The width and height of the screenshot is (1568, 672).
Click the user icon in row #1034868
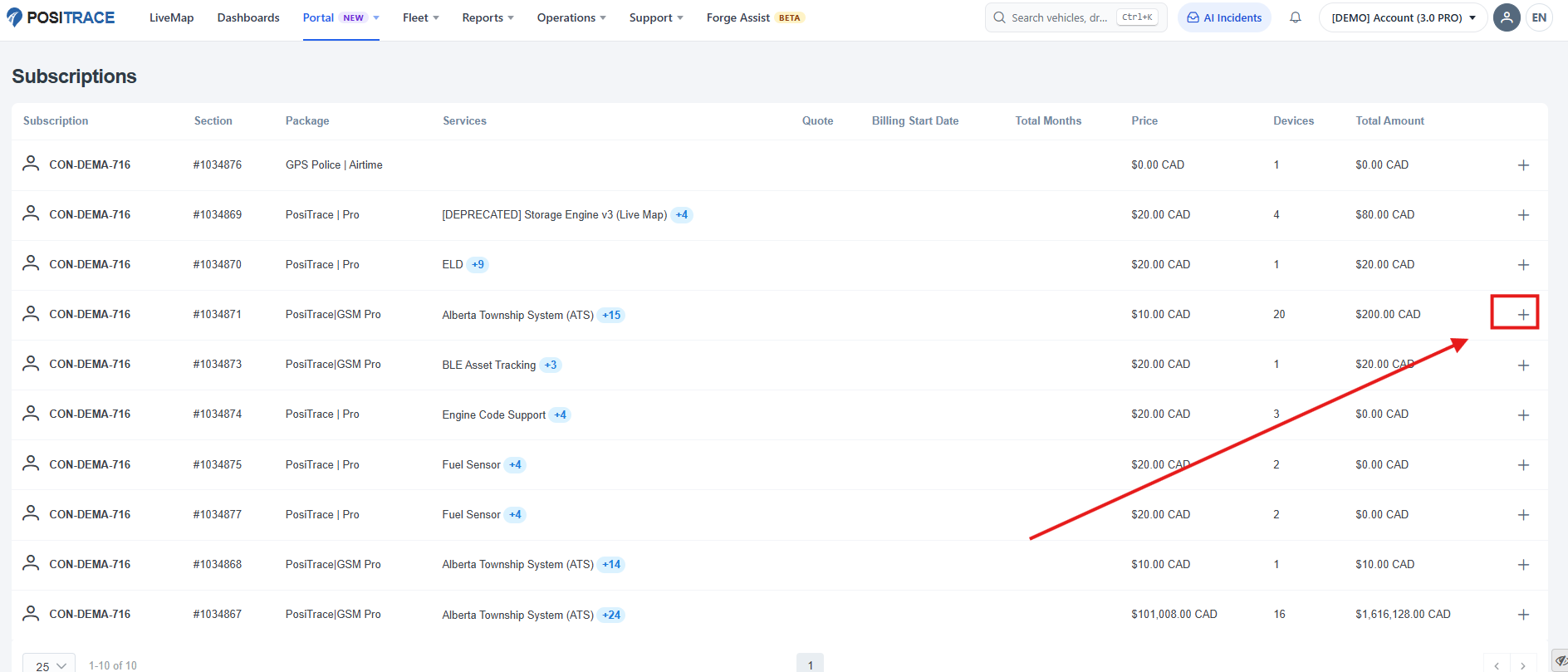point(31,562)
